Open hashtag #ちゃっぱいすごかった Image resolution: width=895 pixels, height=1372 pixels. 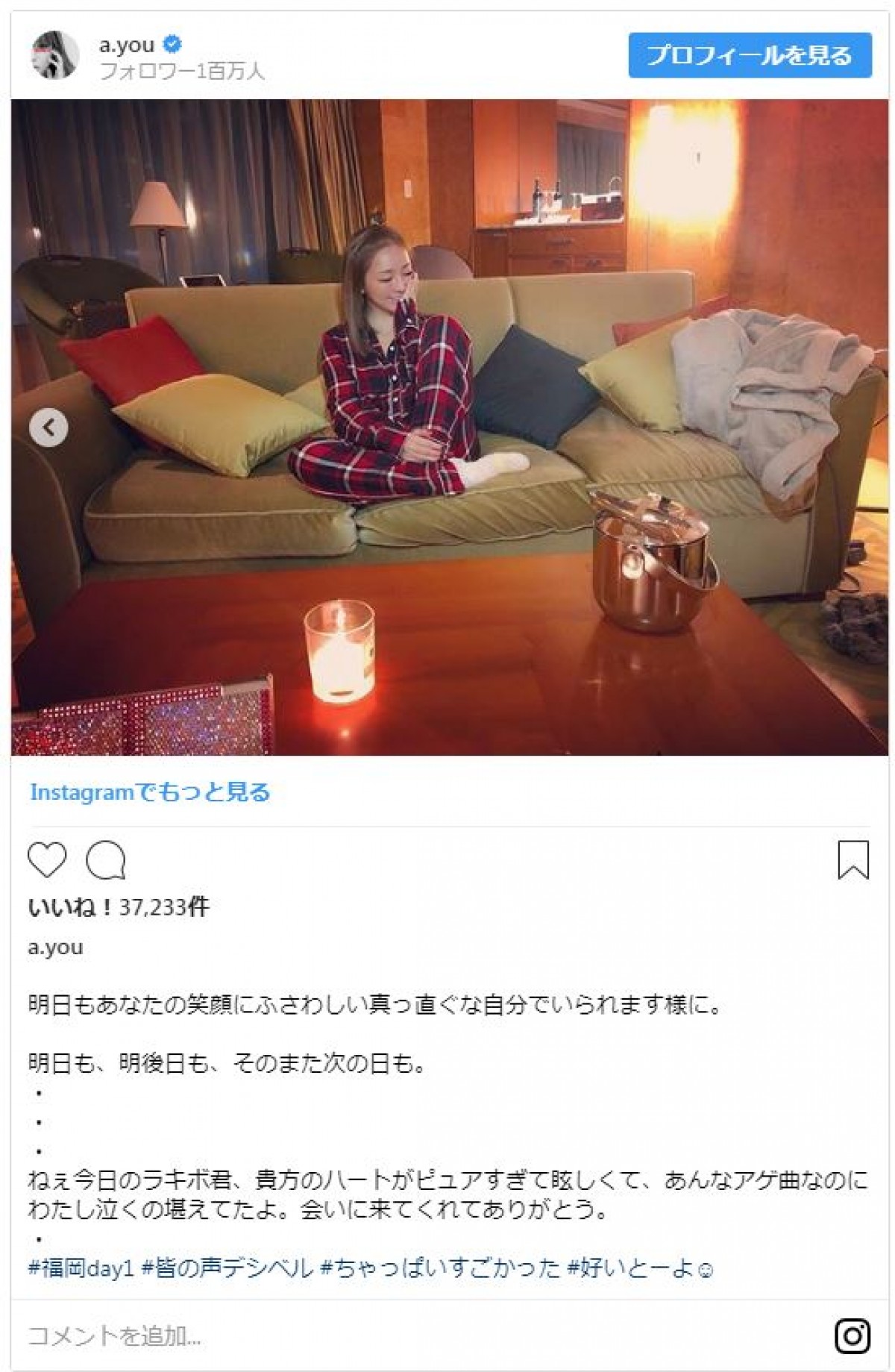pyautogui.click(x=440, y=1269)
